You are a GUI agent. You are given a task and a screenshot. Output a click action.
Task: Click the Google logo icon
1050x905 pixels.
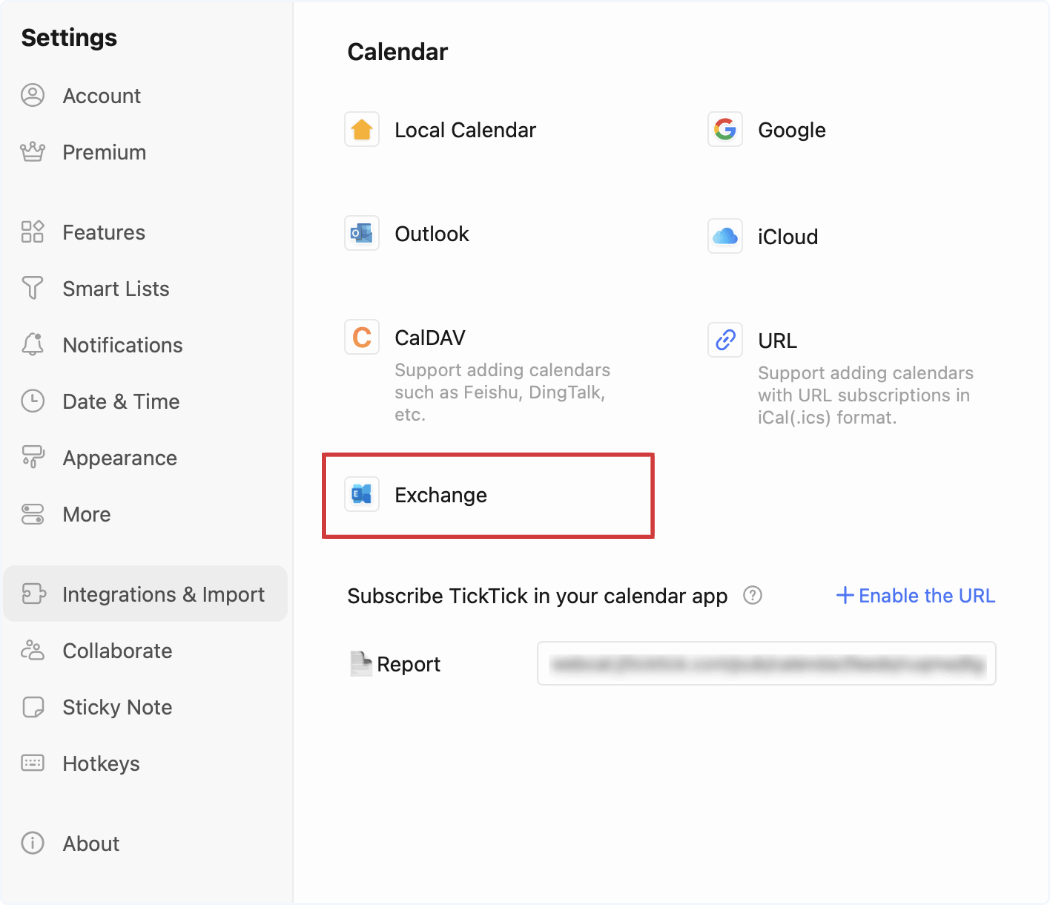(x=725, y=129)
